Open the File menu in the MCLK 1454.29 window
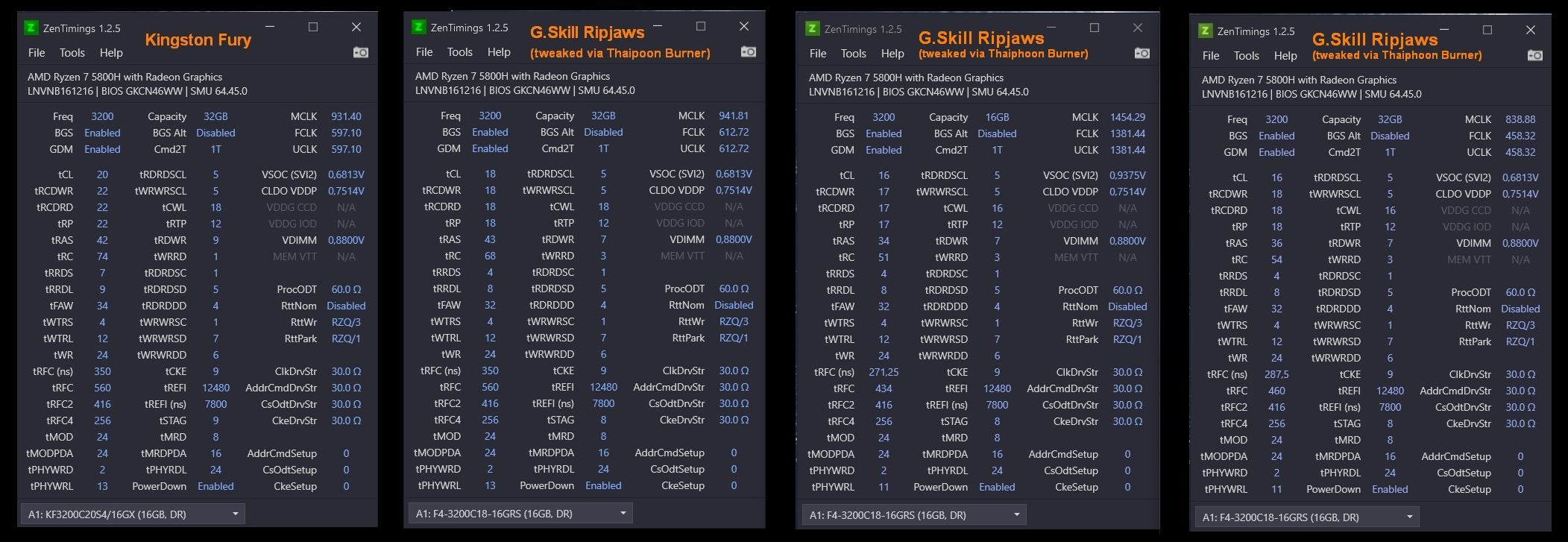Image resolution: width=1568 pixels, height=542 pixels. 818,54
